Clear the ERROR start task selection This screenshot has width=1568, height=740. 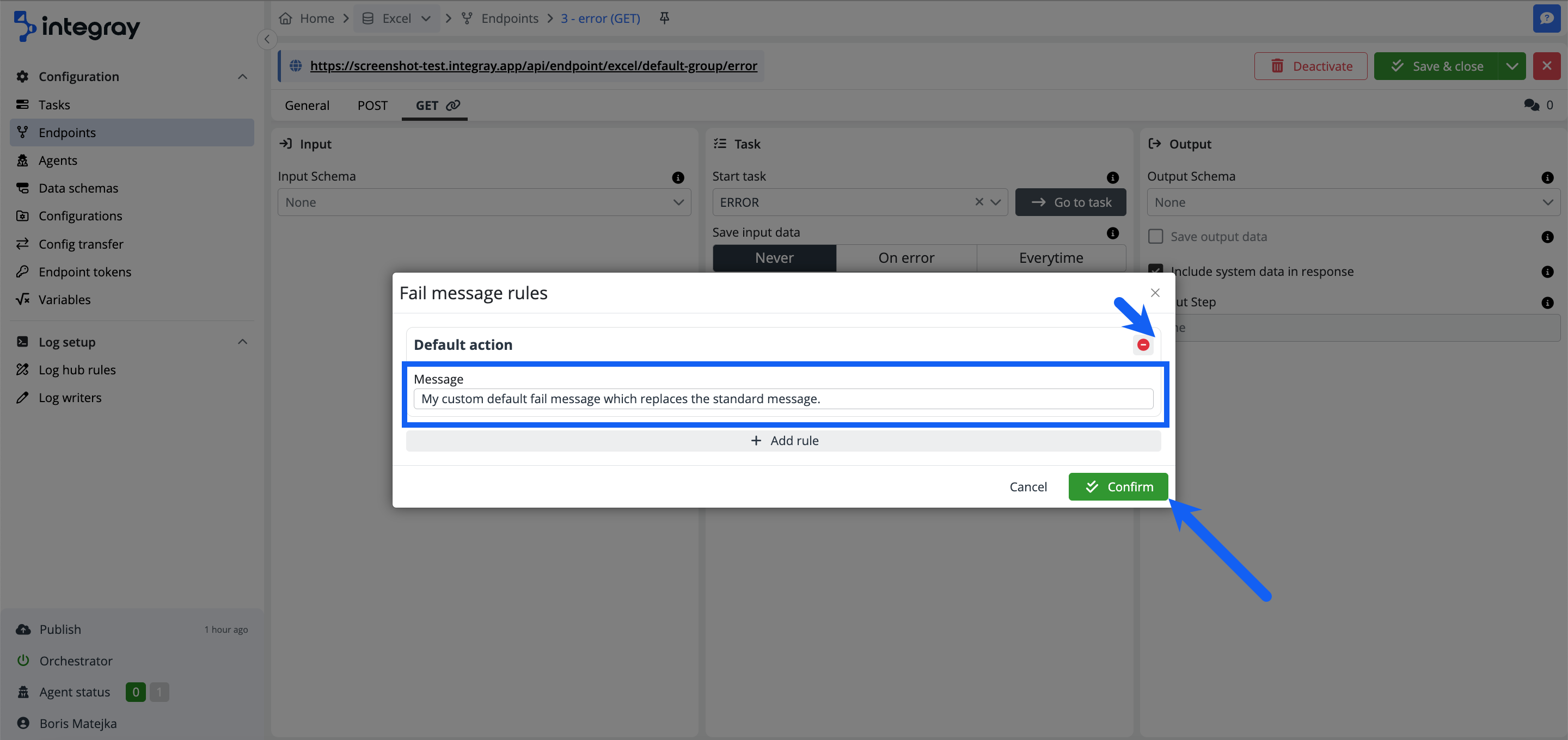[x=979, y=202]
